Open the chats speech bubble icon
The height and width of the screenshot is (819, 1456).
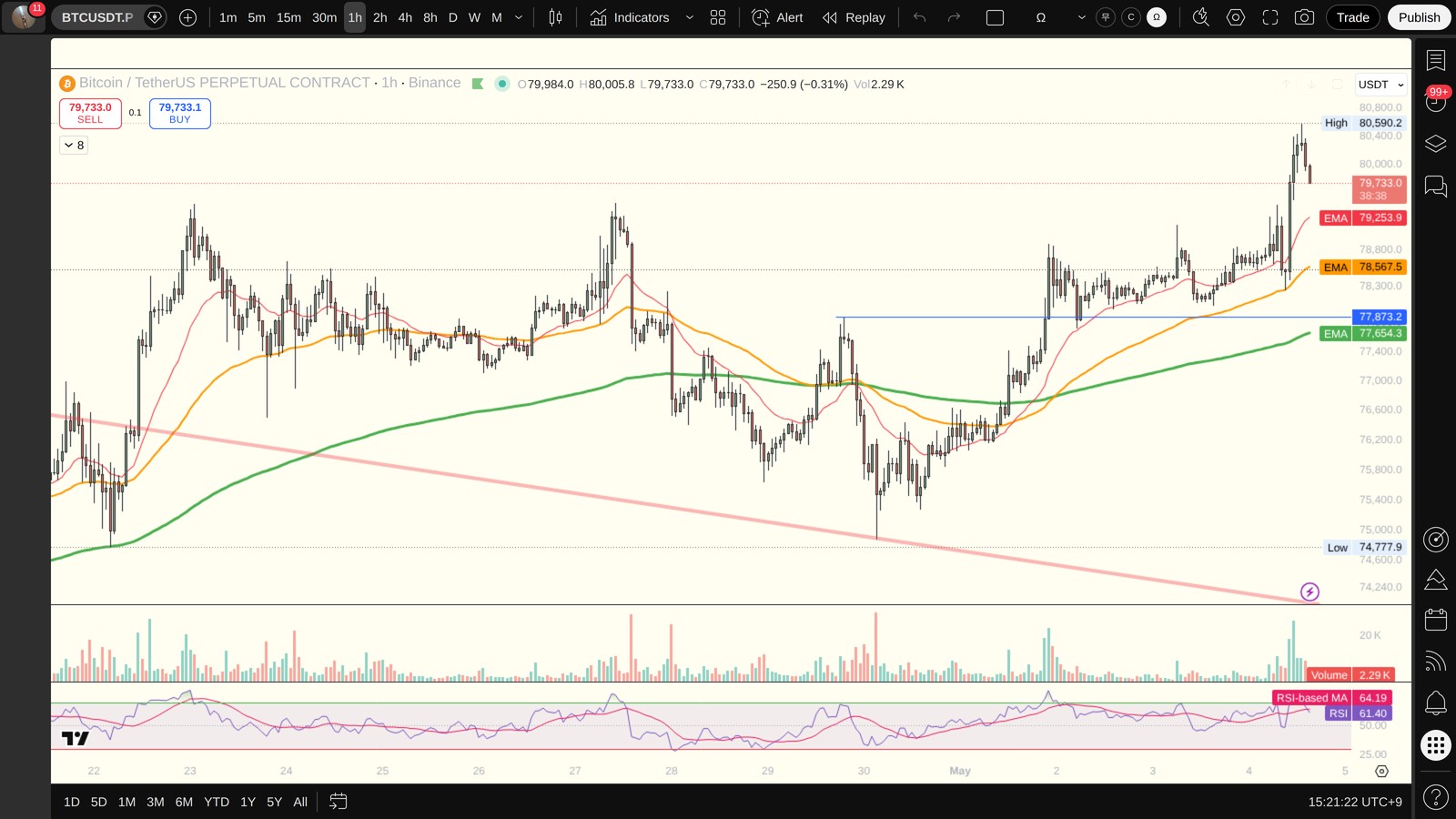1436,187
